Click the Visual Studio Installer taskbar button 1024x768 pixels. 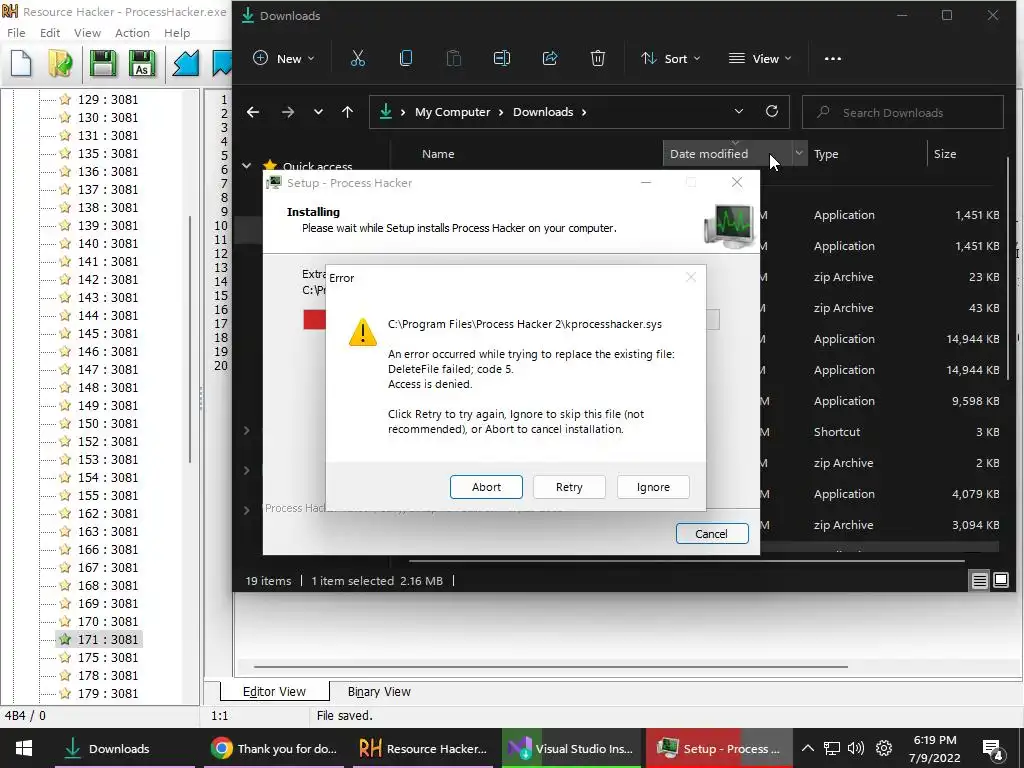(x=571, y=748)
